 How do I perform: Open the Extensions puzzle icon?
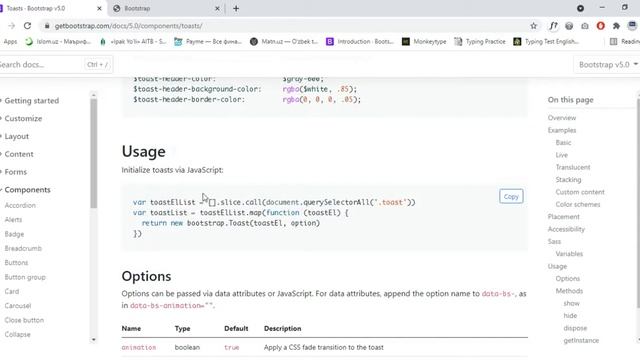[x=616, y=26]
